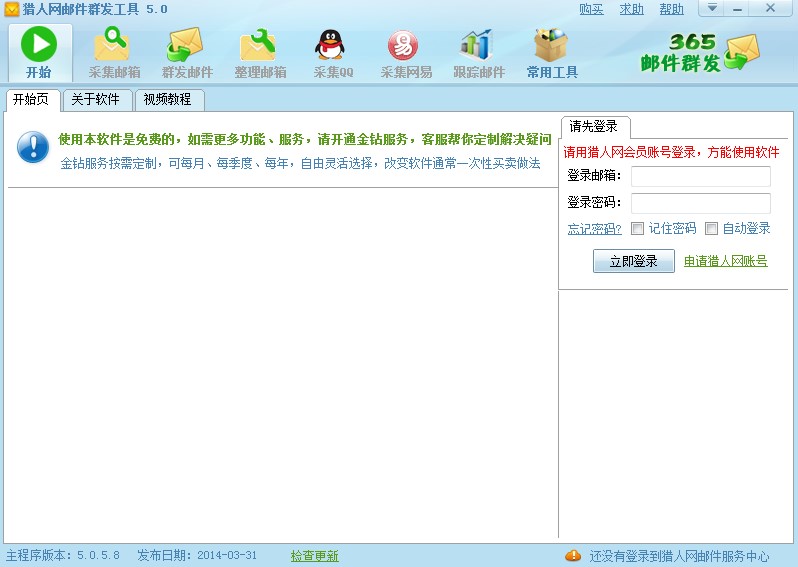Click the 发布日期: 2014-03-31 status text
798x567 pixels.
197,555
